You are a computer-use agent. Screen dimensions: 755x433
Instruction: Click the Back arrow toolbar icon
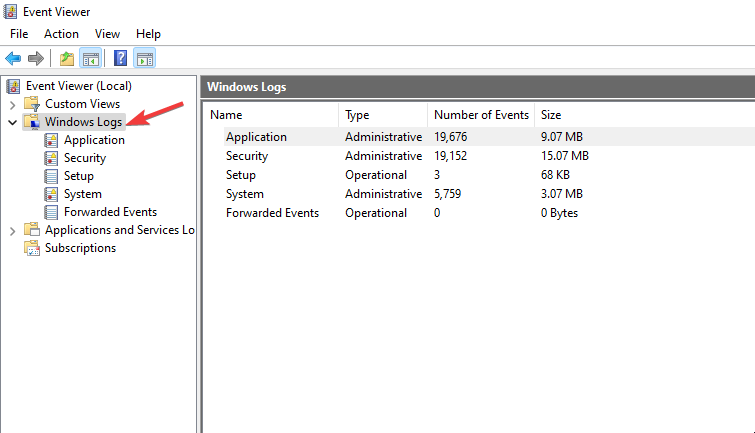pos(13,59)
